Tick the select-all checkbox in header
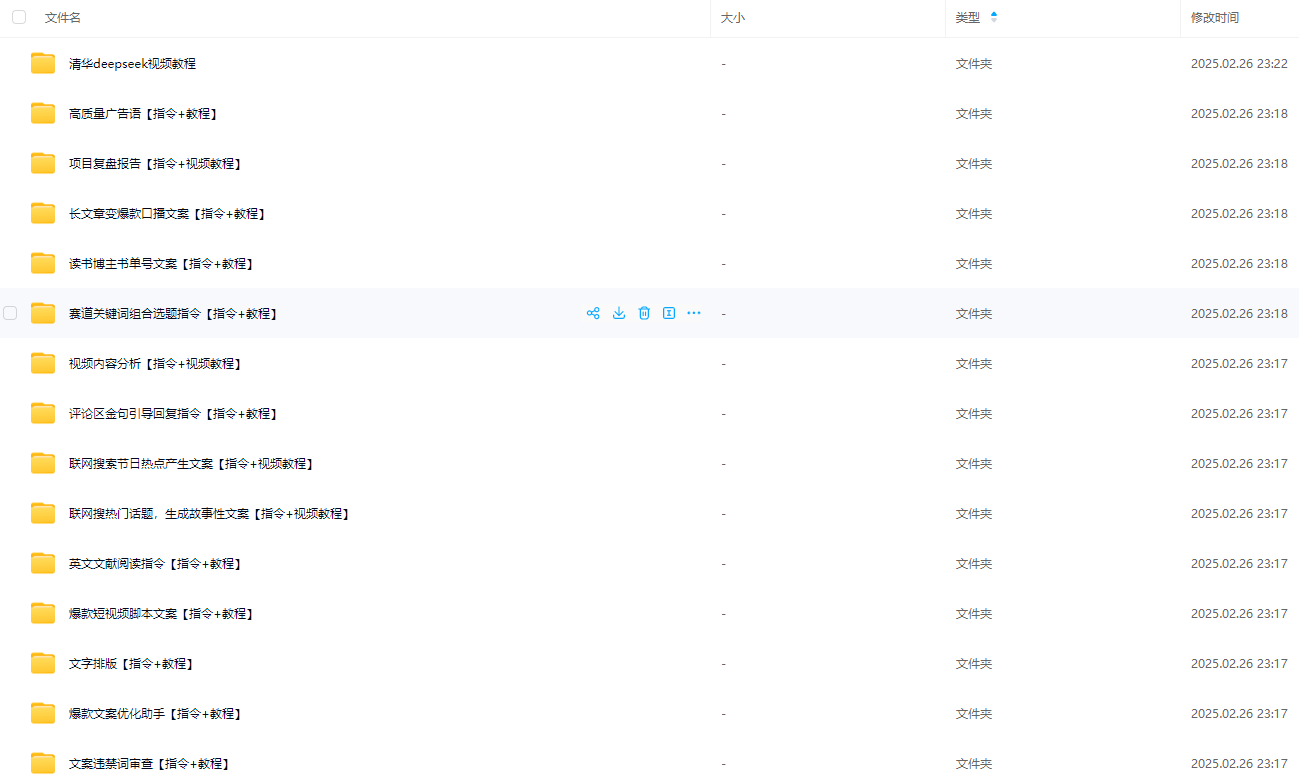Image resolution: width=1299 pixels, height=782 pixels. [19, 17]
